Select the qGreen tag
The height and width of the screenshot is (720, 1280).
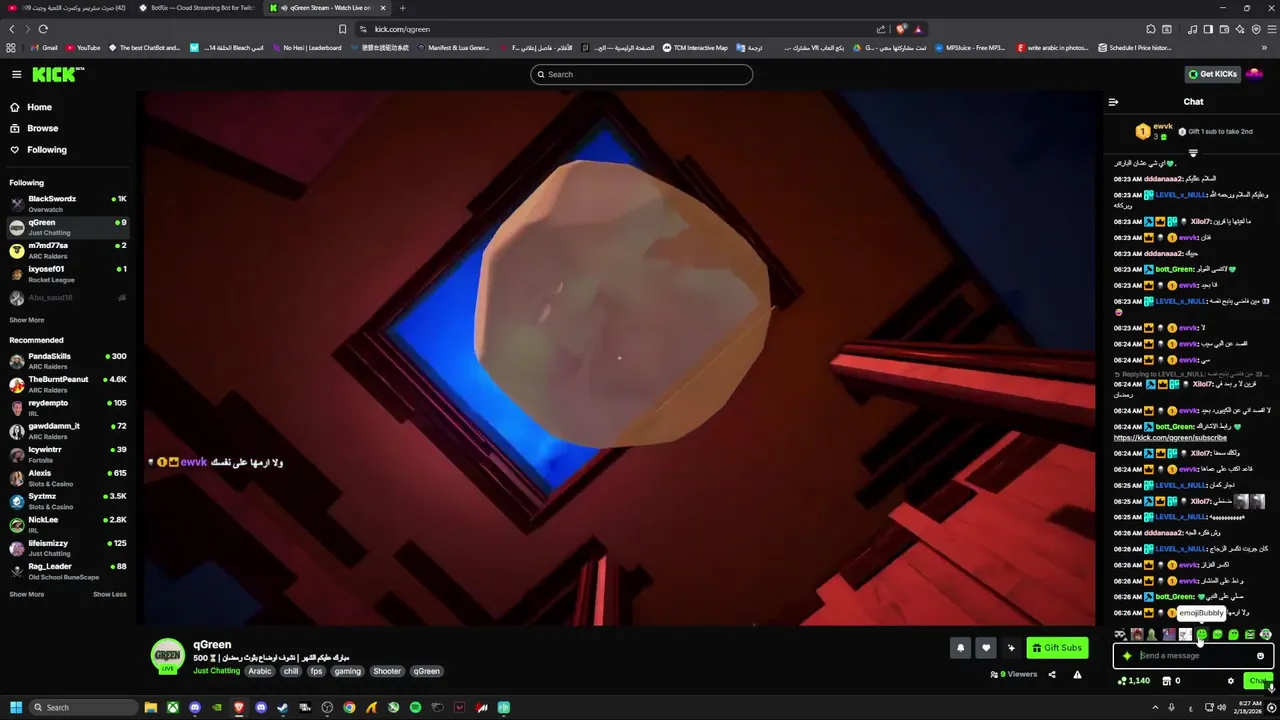427,671
